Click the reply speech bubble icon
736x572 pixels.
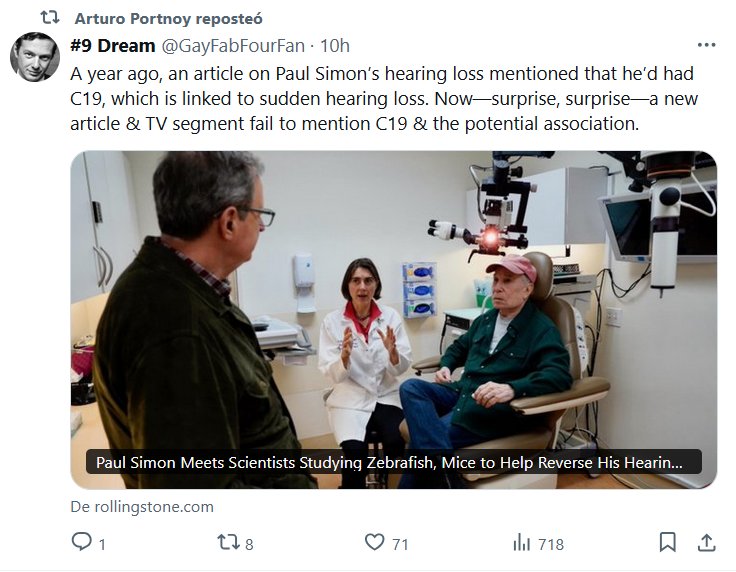82,543
